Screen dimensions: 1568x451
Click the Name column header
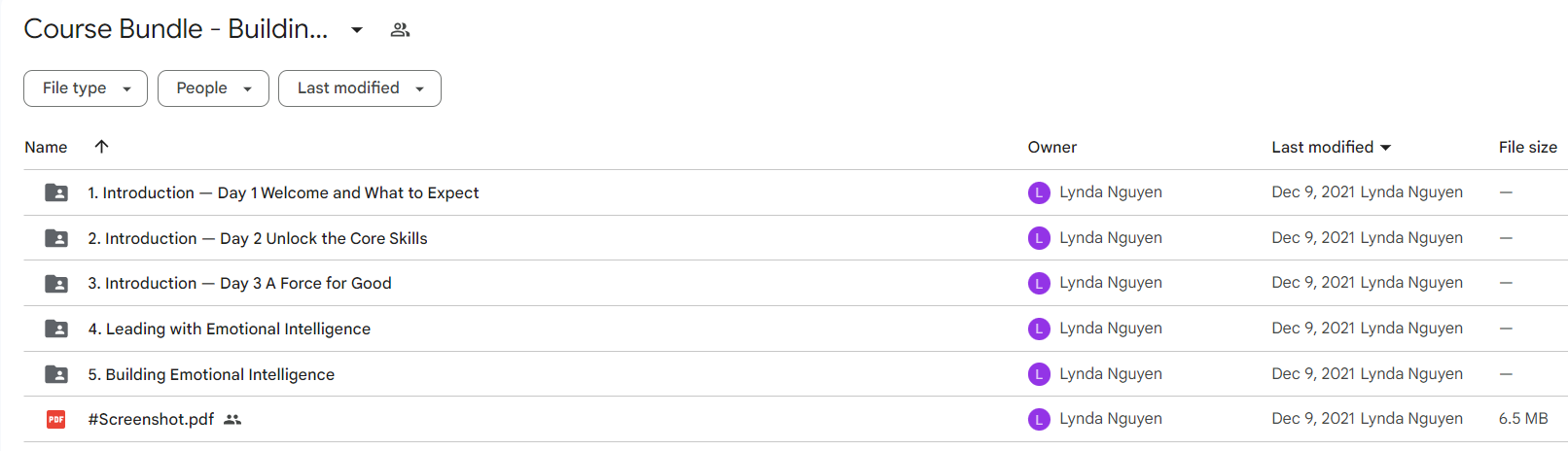pos(46,147)
